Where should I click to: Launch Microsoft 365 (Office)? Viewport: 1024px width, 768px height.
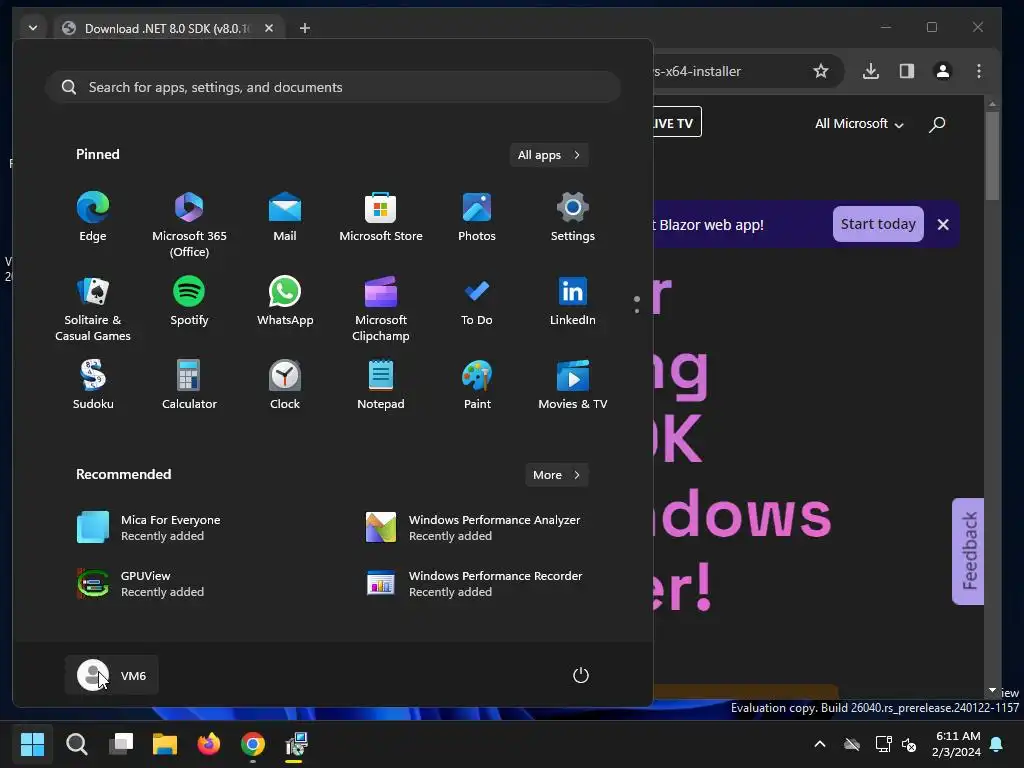pos(189,224)
